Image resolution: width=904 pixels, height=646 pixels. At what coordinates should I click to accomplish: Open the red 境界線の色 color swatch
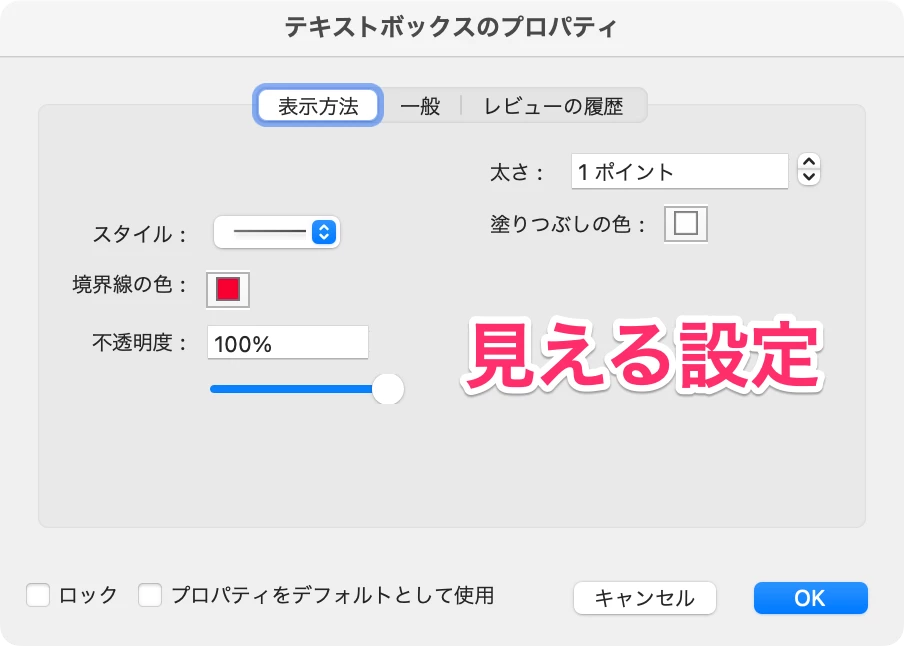[228, 289]
